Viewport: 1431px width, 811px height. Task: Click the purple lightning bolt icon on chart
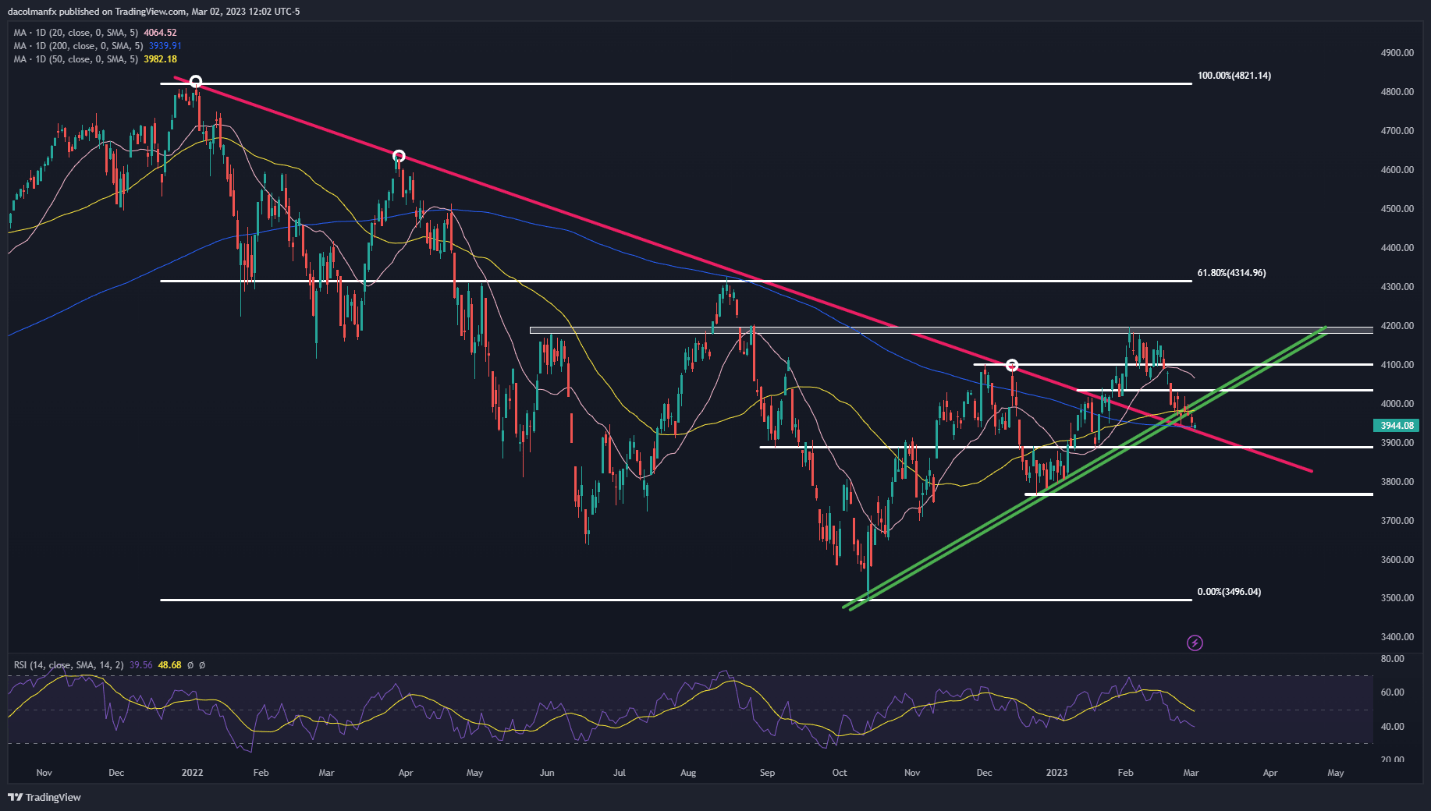(x=1194, y=642)
